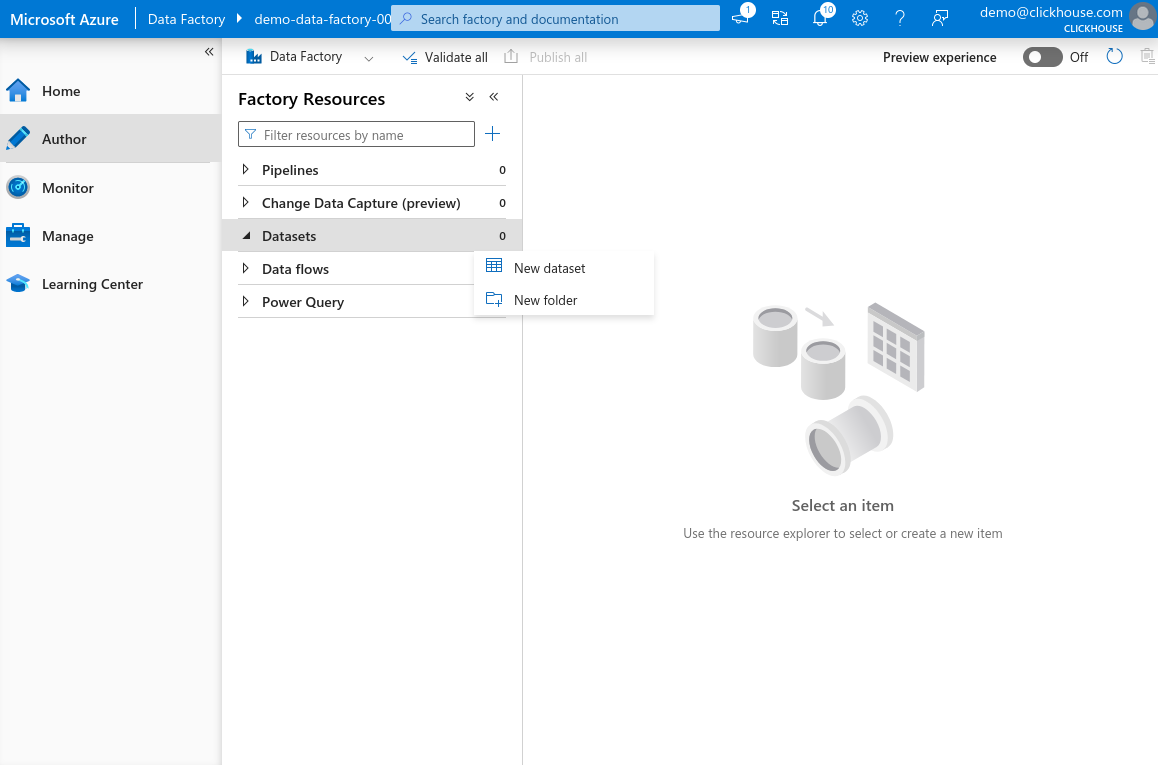Go to the Monitor page
This screenshot has height=765, width=1158.
[67, 188]
